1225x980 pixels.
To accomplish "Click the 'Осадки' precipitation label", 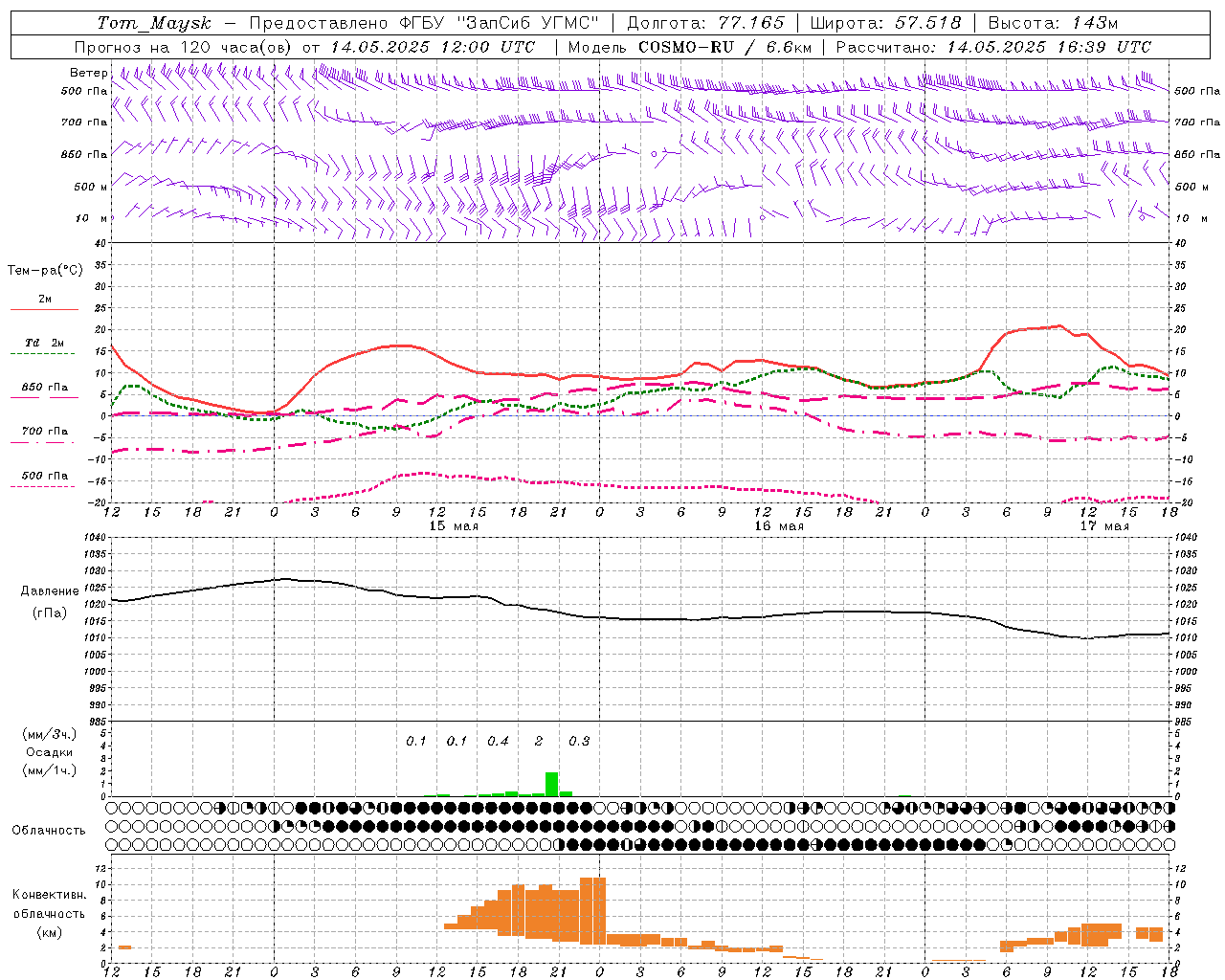I will (x=50, y=752).
